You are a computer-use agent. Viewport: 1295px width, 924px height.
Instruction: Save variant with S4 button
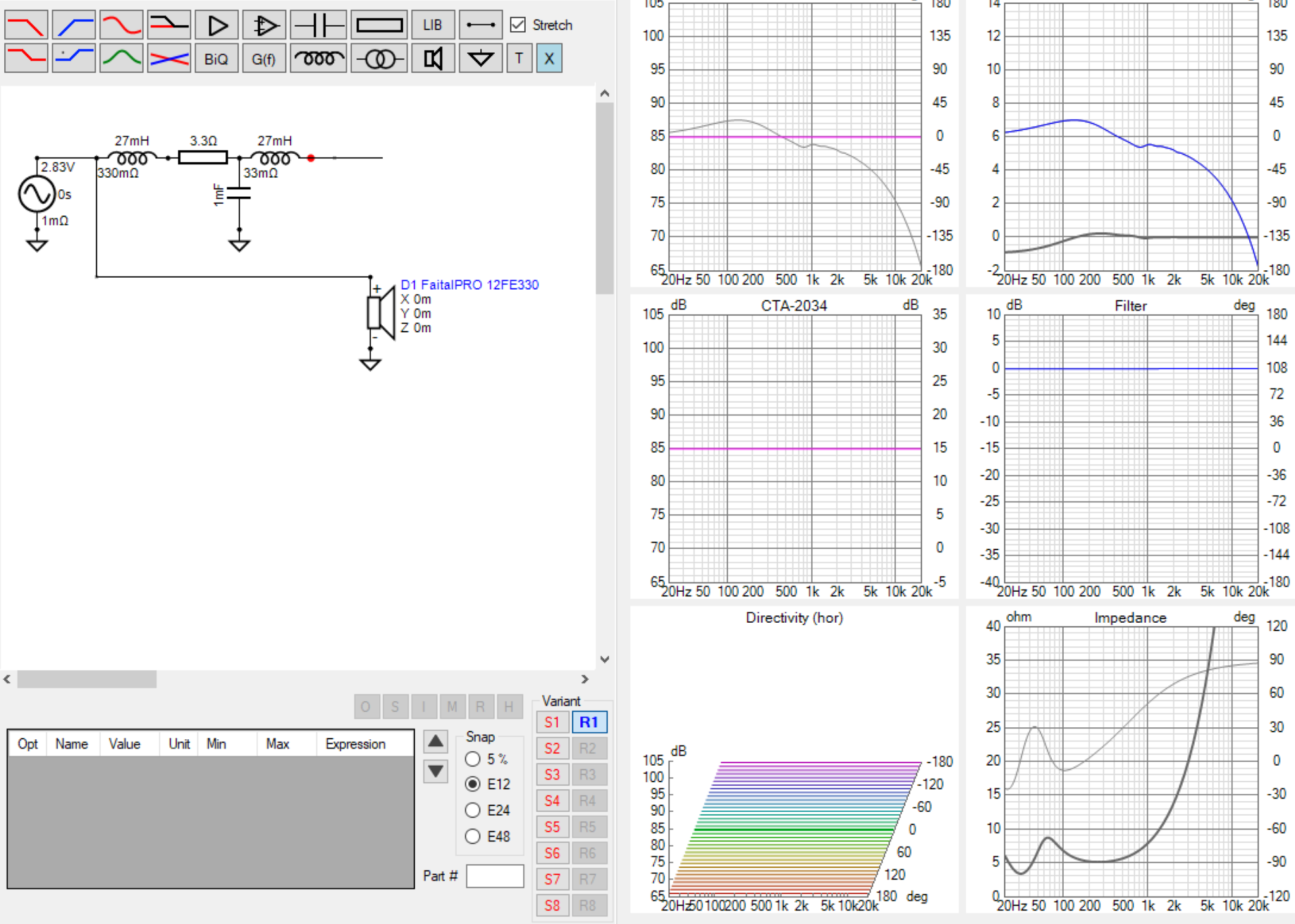pyautogui.click(x=552, y=801)
